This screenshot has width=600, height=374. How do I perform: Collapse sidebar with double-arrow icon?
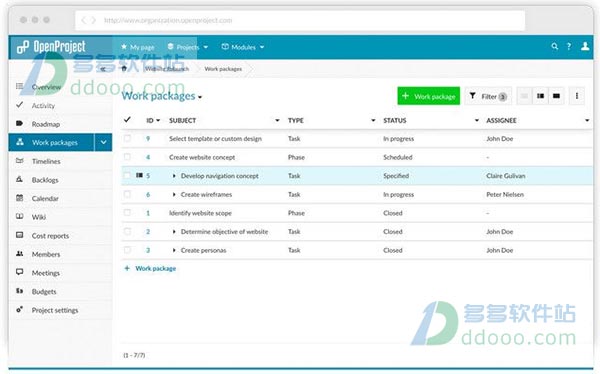pos(103,69)
